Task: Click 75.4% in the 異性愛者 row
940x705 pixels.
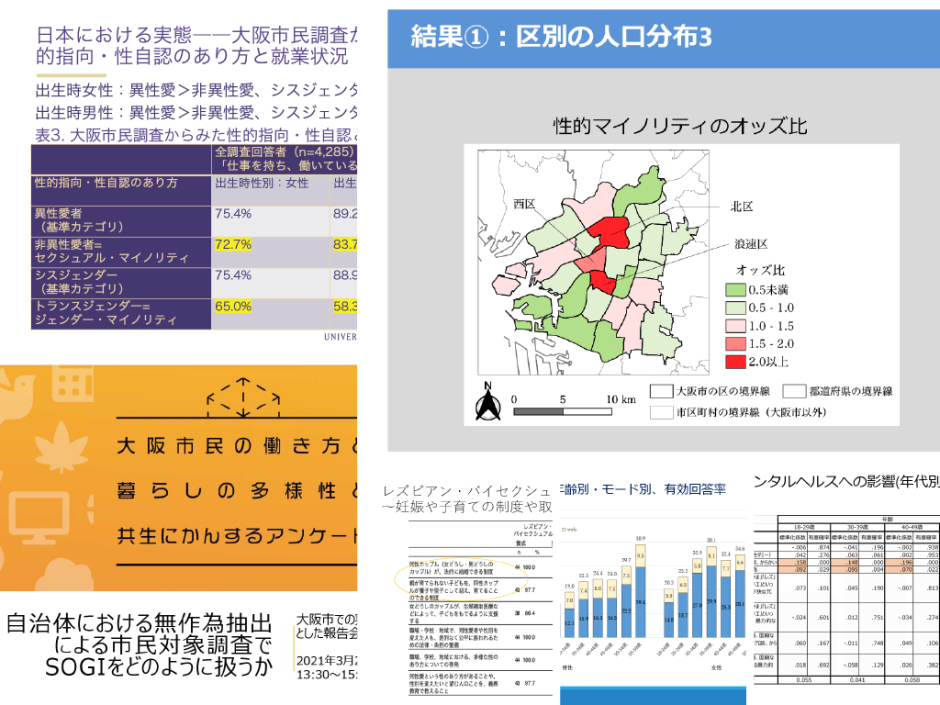Action: tap(233, 214)
